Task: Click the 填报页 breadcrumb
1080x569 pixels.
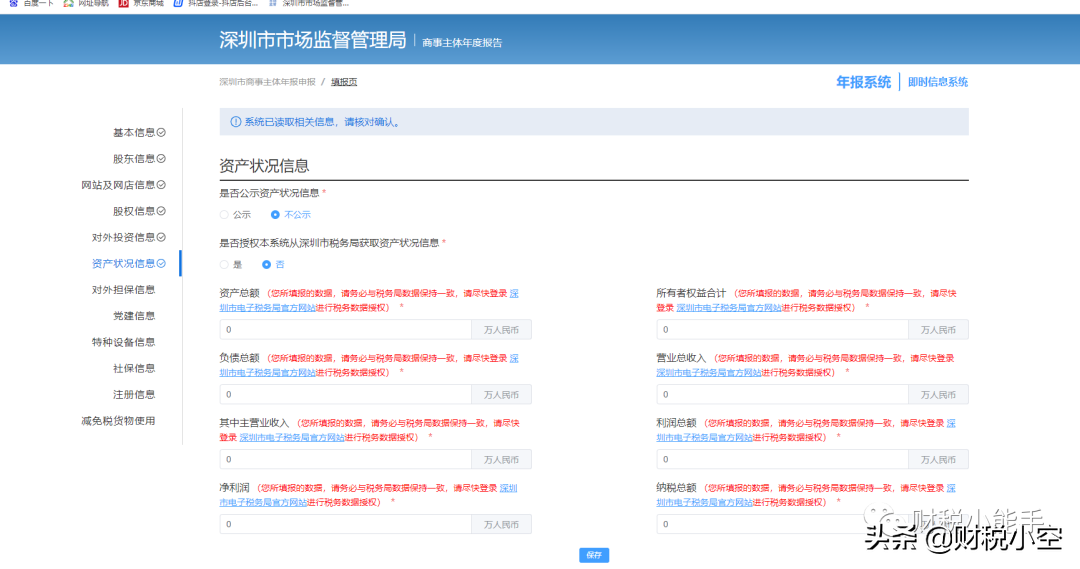Action: coord(344,82)
